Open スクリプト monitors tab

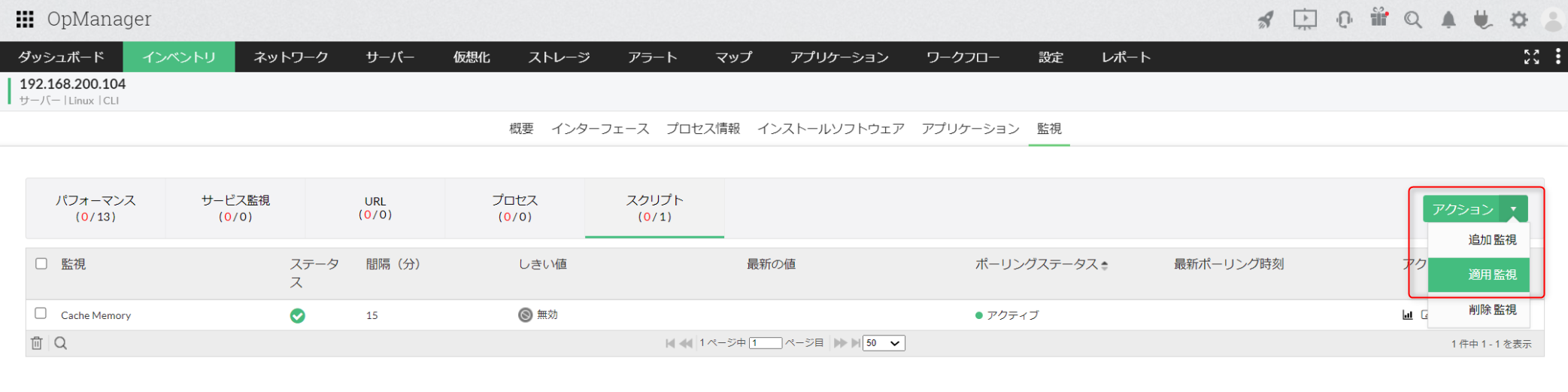coord(655,208)
